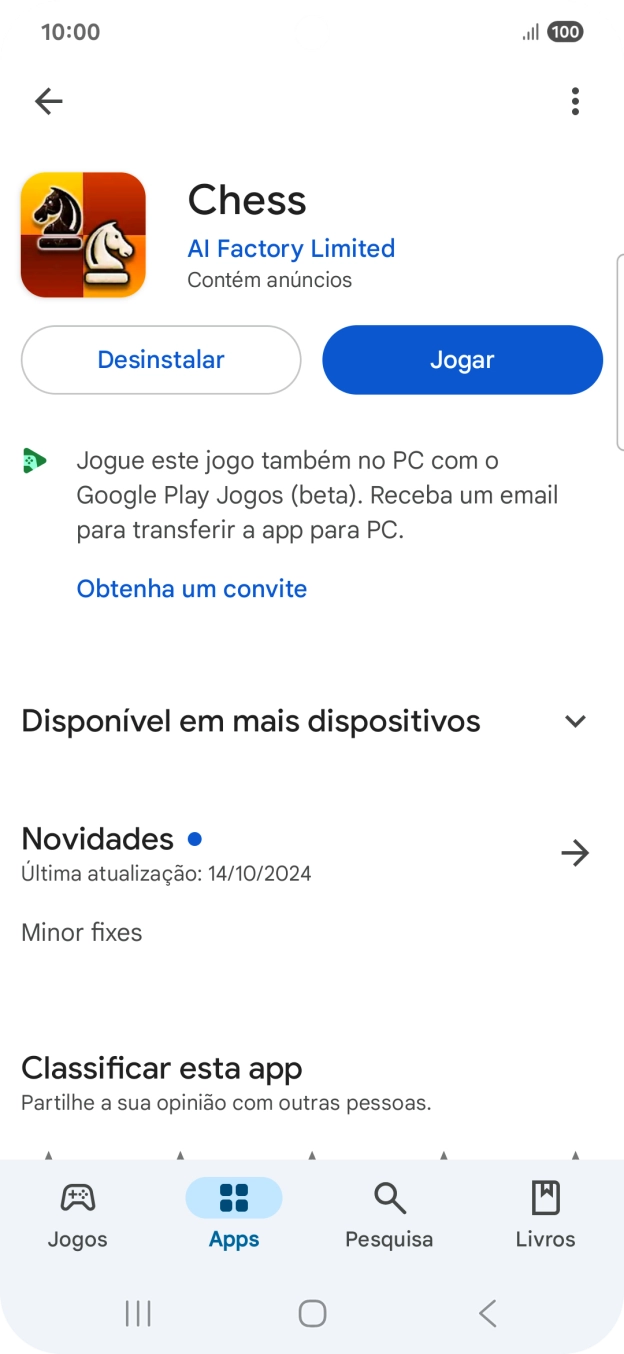Image resolution: width=624 pixels, height=1354 pixels.
Task: Tap the 'Obtenha um convite' link
Action: coord(191,588)
